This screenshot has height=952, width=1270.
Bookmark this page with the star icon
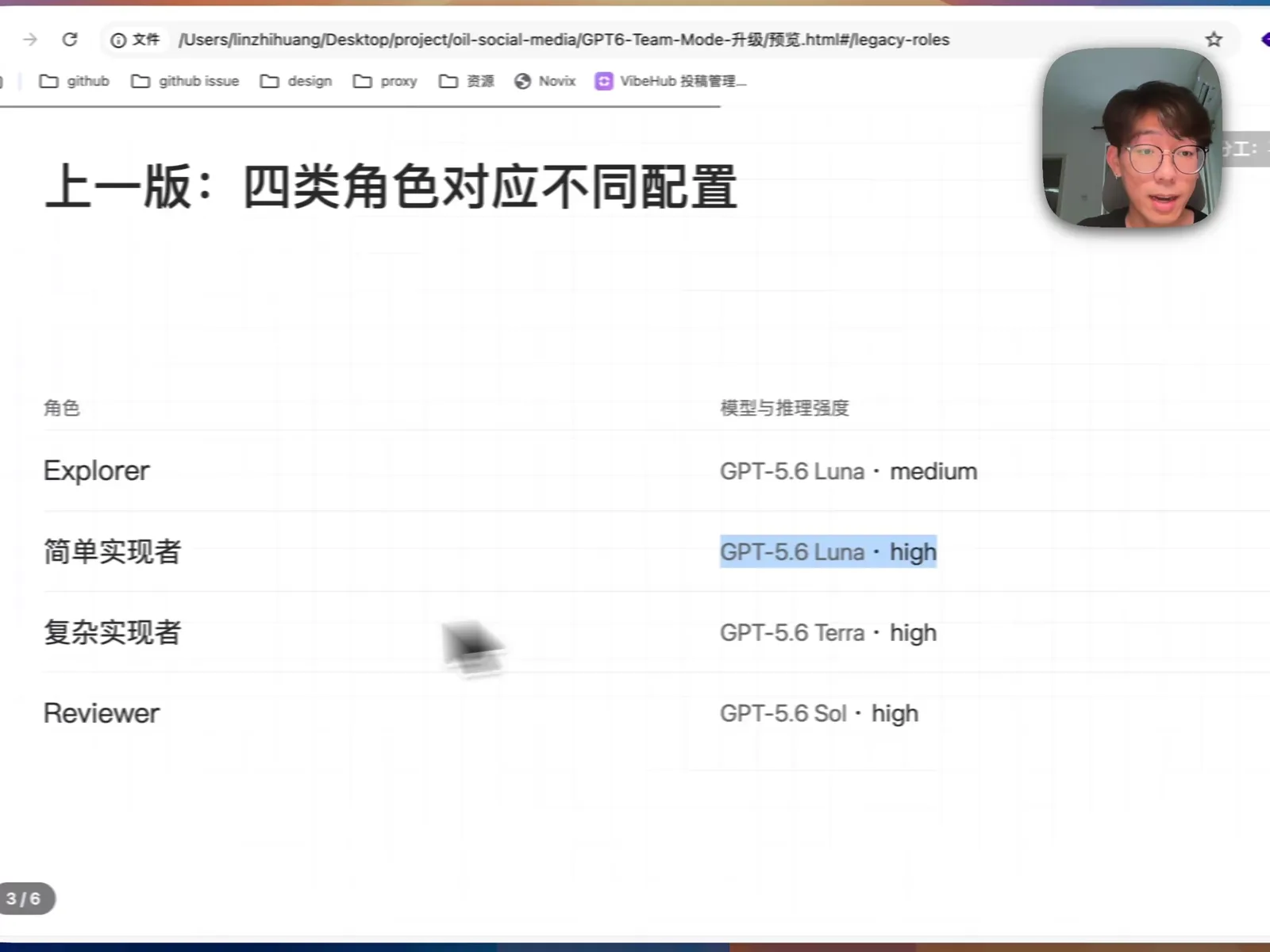(1214, 39)
